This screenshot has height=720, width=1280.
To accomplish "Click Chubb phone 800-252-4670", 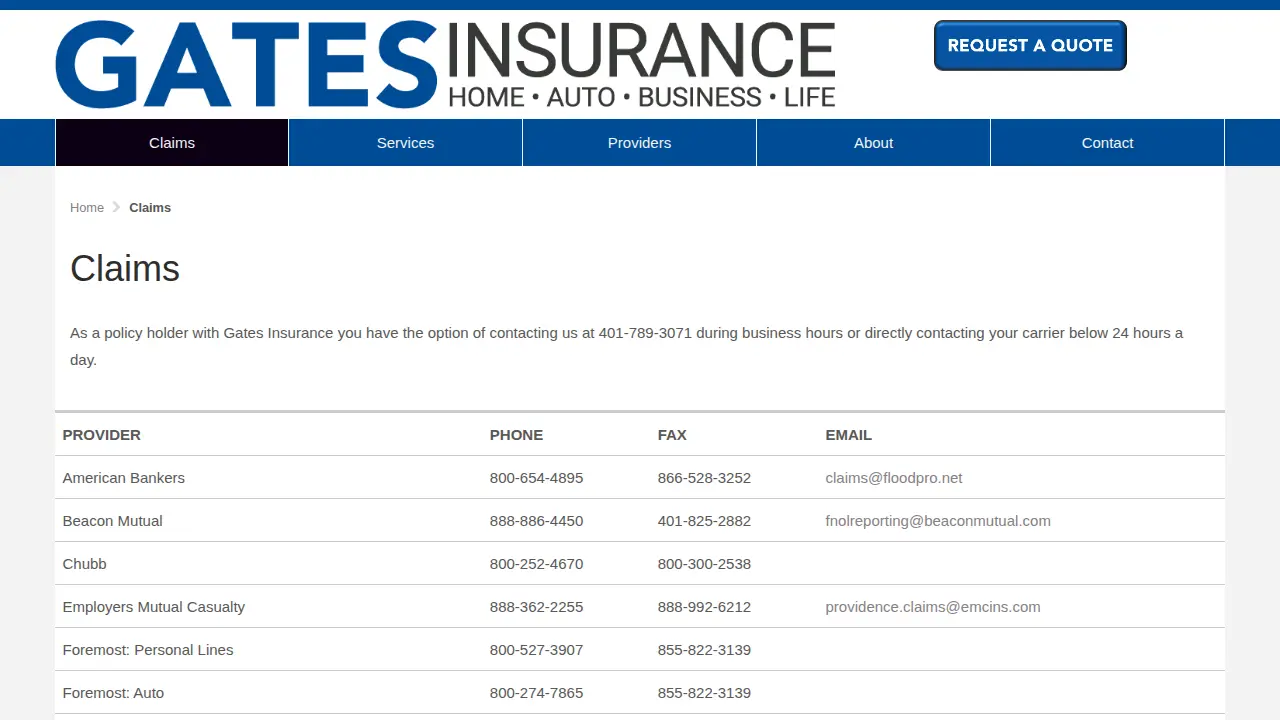I will click(x=536, y=564).
